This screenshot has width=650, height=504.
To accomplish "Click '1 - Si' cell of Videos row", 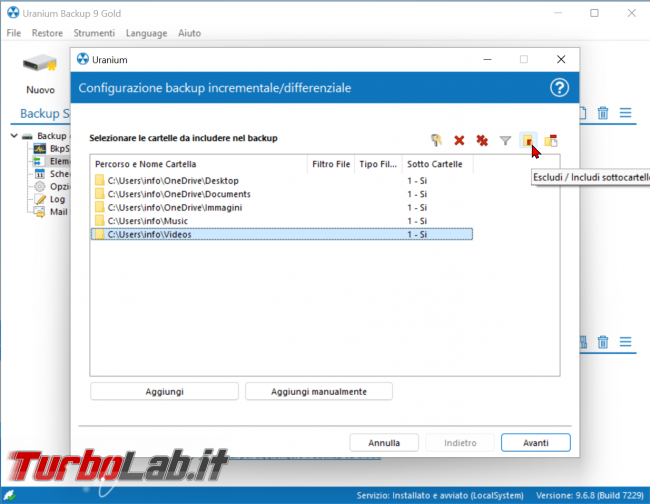I will (x=417, y=234).
